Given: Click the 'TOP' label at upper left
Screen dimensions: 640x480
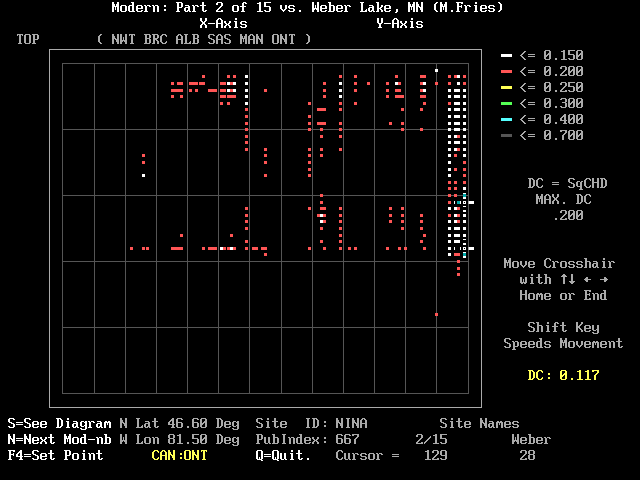Looking at the screenshot, I should [x=28, y=40].
